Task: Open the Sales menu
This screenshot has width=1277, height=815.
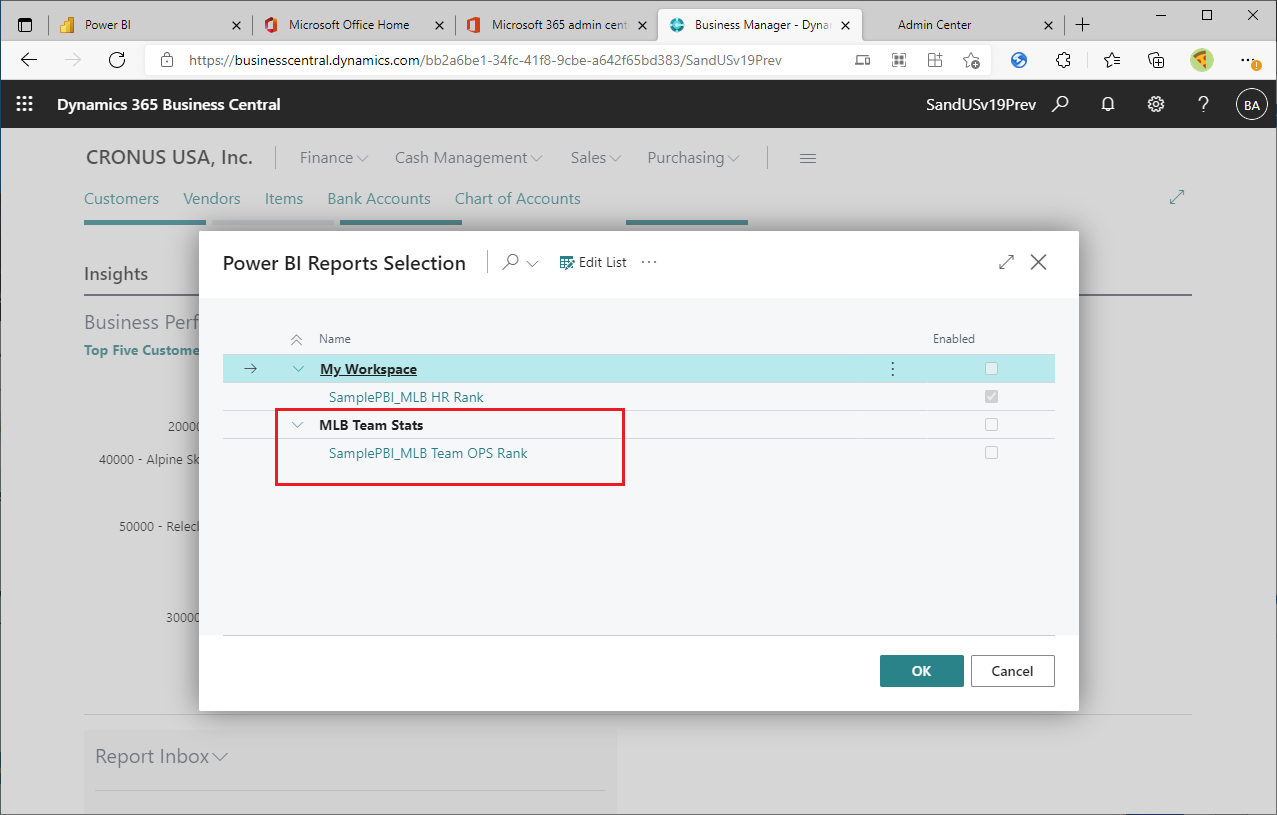Action: pos(594,157)
